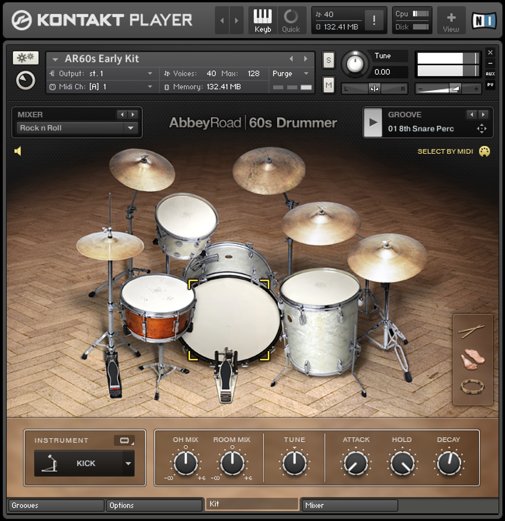This screenshot has height=521, width=505.
Task: Switch to the Mixer tab
Action: 349,505
